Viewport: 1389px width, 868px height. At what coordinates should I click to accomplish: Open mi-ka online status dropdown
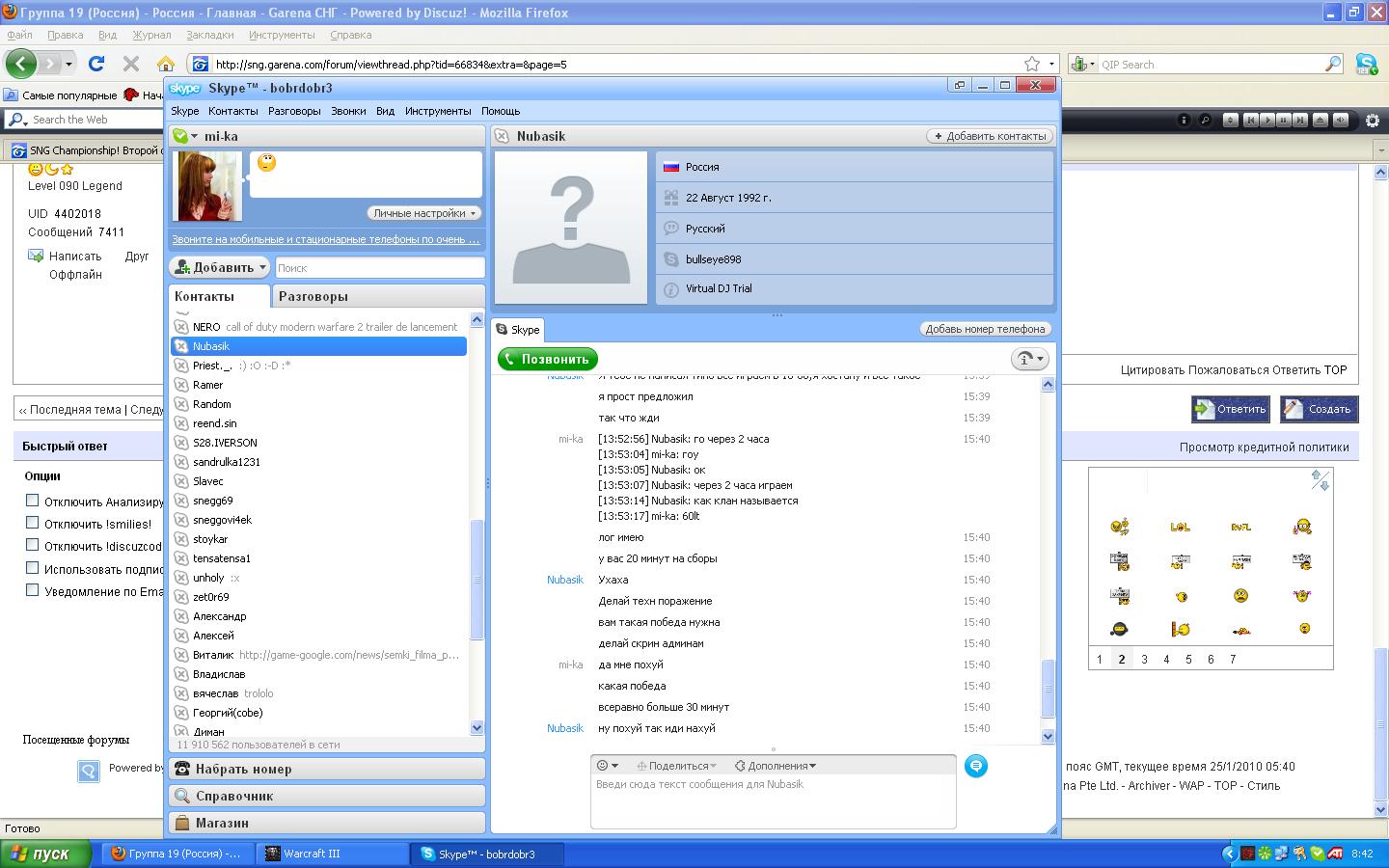point(183,136)
